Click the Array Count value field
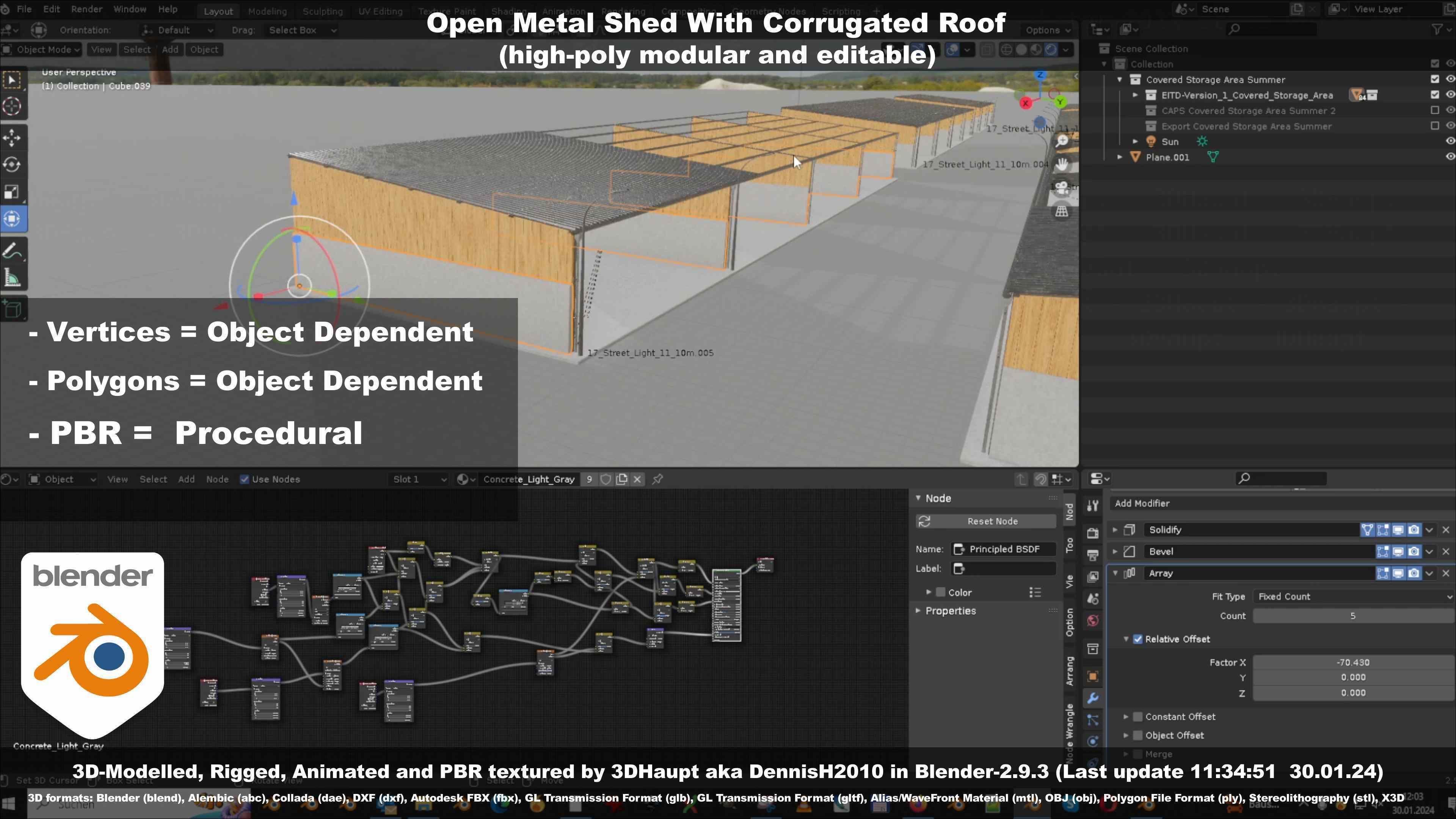Screen dimensions: 1456x819 pos(1354,616)
